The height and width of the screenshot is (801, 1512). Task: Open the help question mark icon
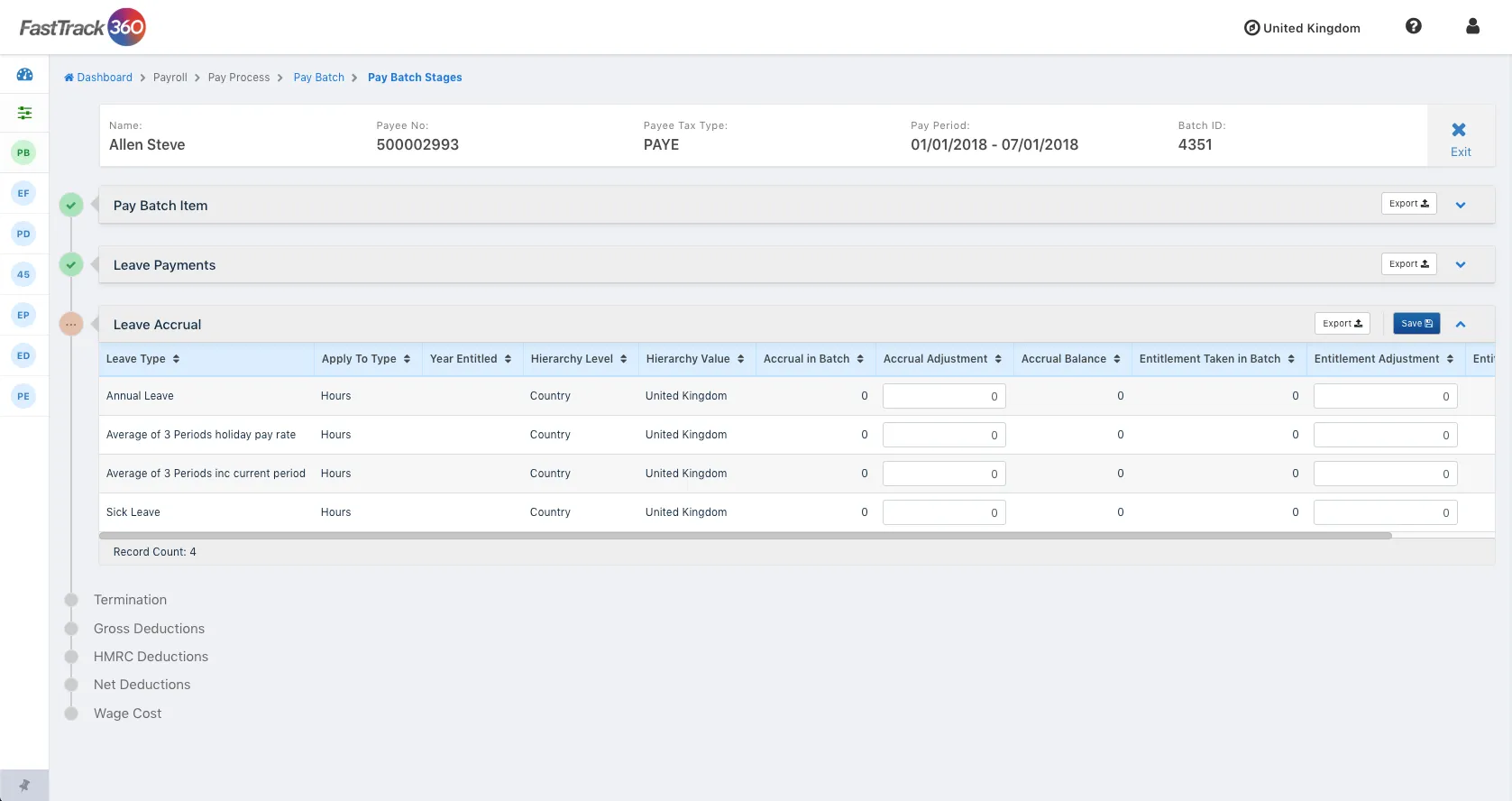click(1413, 26)
